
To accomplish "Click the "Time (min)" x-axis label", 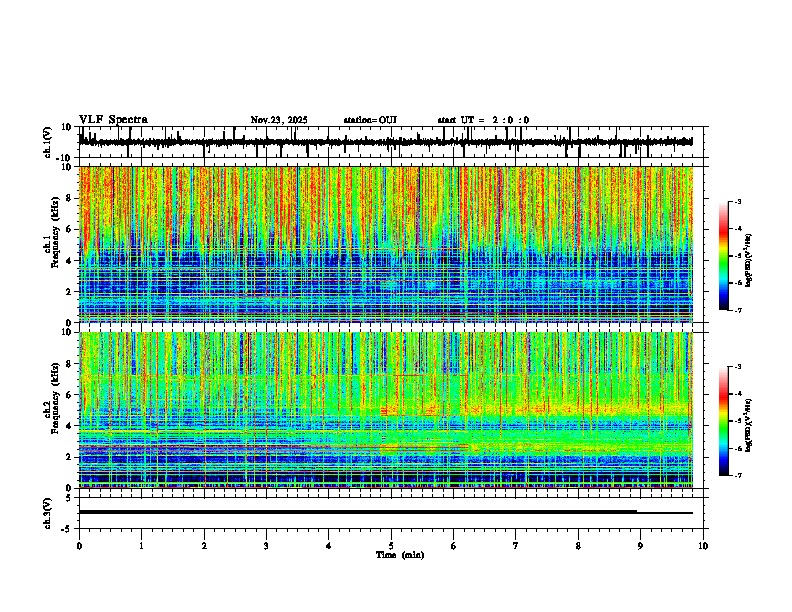I will point(400,555).
